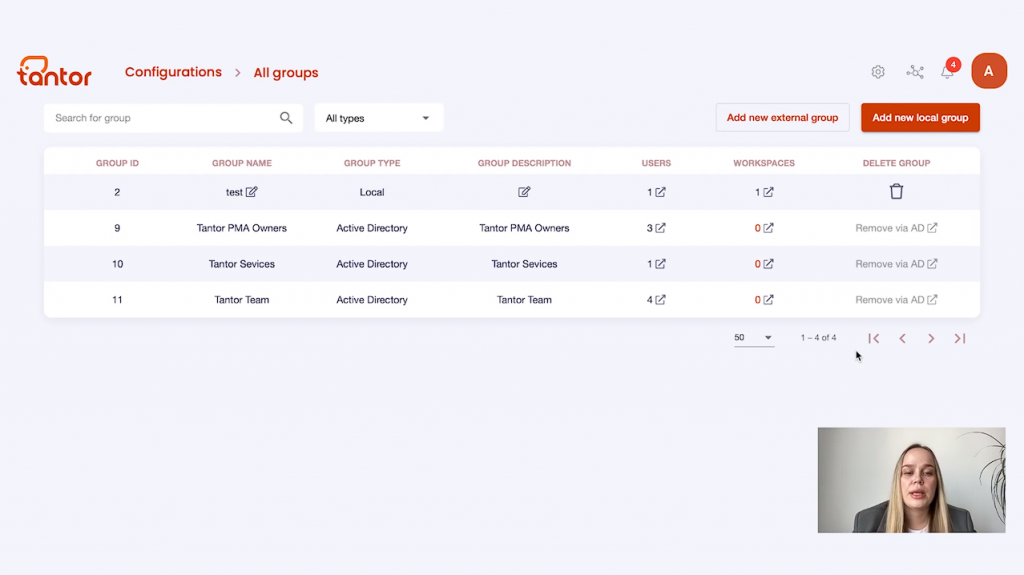Click the 1 – 4 of 4 pagination text

[x=818, y=338]
